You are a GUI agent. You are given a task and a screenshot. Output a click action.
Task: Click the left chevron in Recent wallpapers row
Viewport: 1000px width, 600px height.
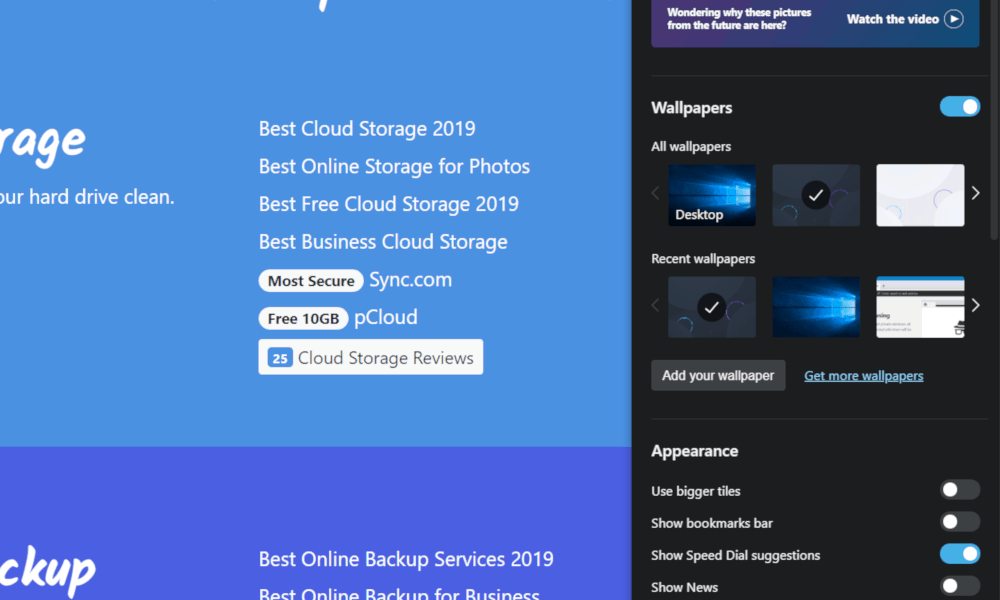(655, 305)
